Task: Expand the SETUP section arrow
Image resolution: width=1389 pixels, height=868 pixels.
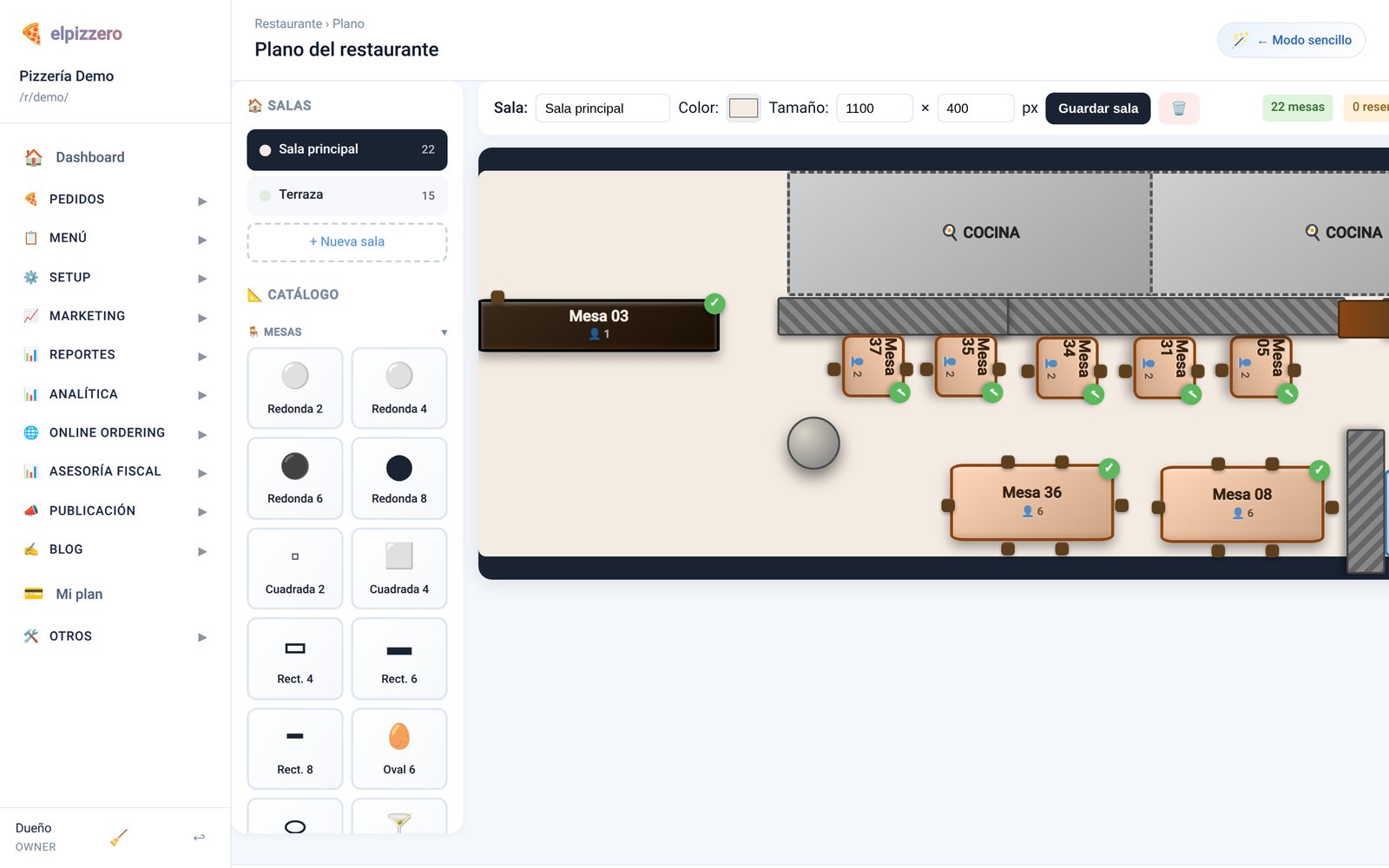Action: [x=202, y=279]
